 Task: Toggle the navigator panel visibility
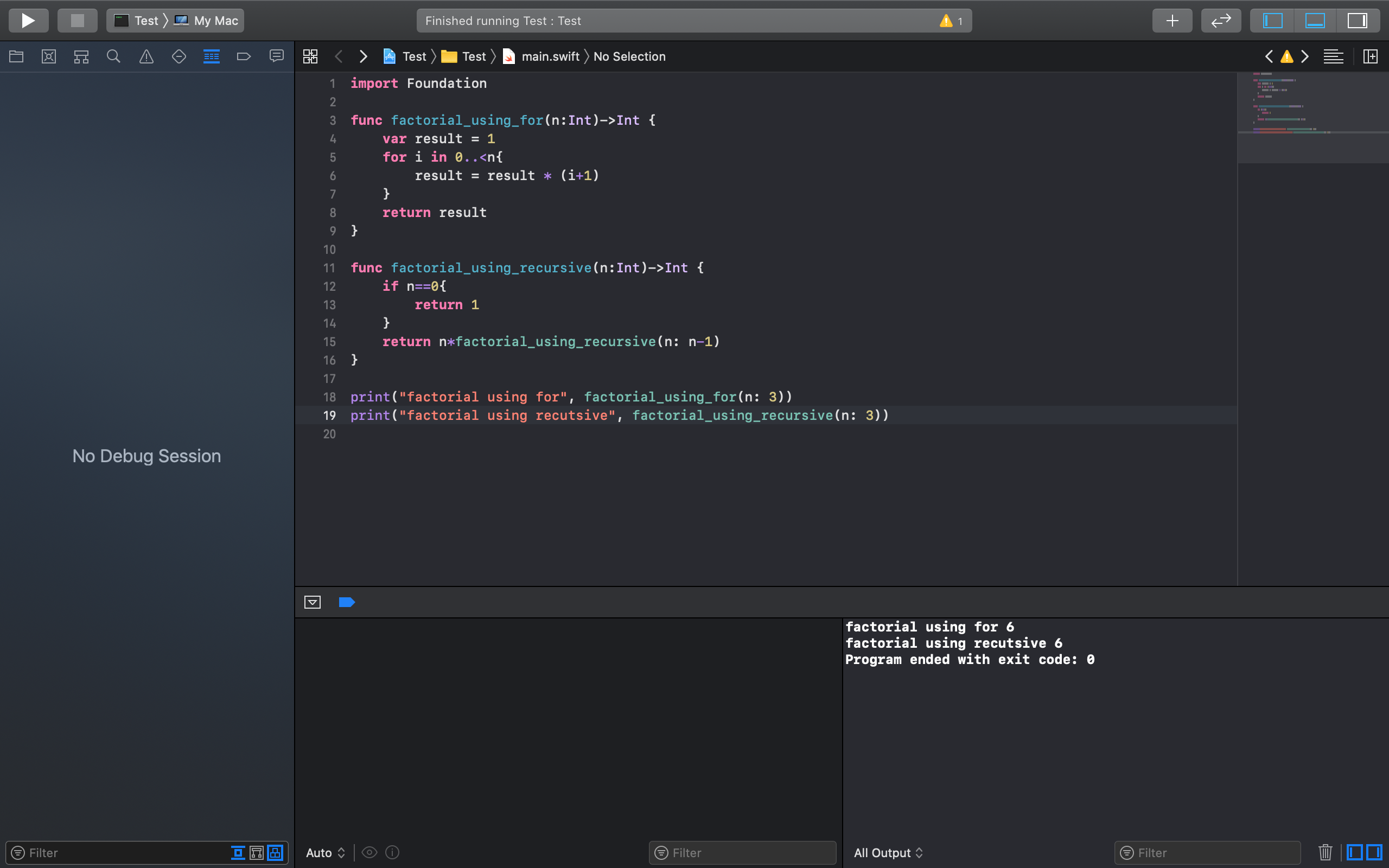(1272, 21)
